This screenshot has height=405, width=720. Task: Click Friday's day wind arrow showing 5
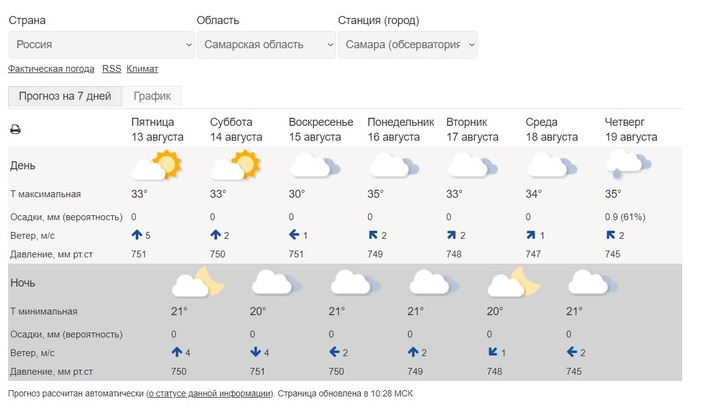(137, 235)
